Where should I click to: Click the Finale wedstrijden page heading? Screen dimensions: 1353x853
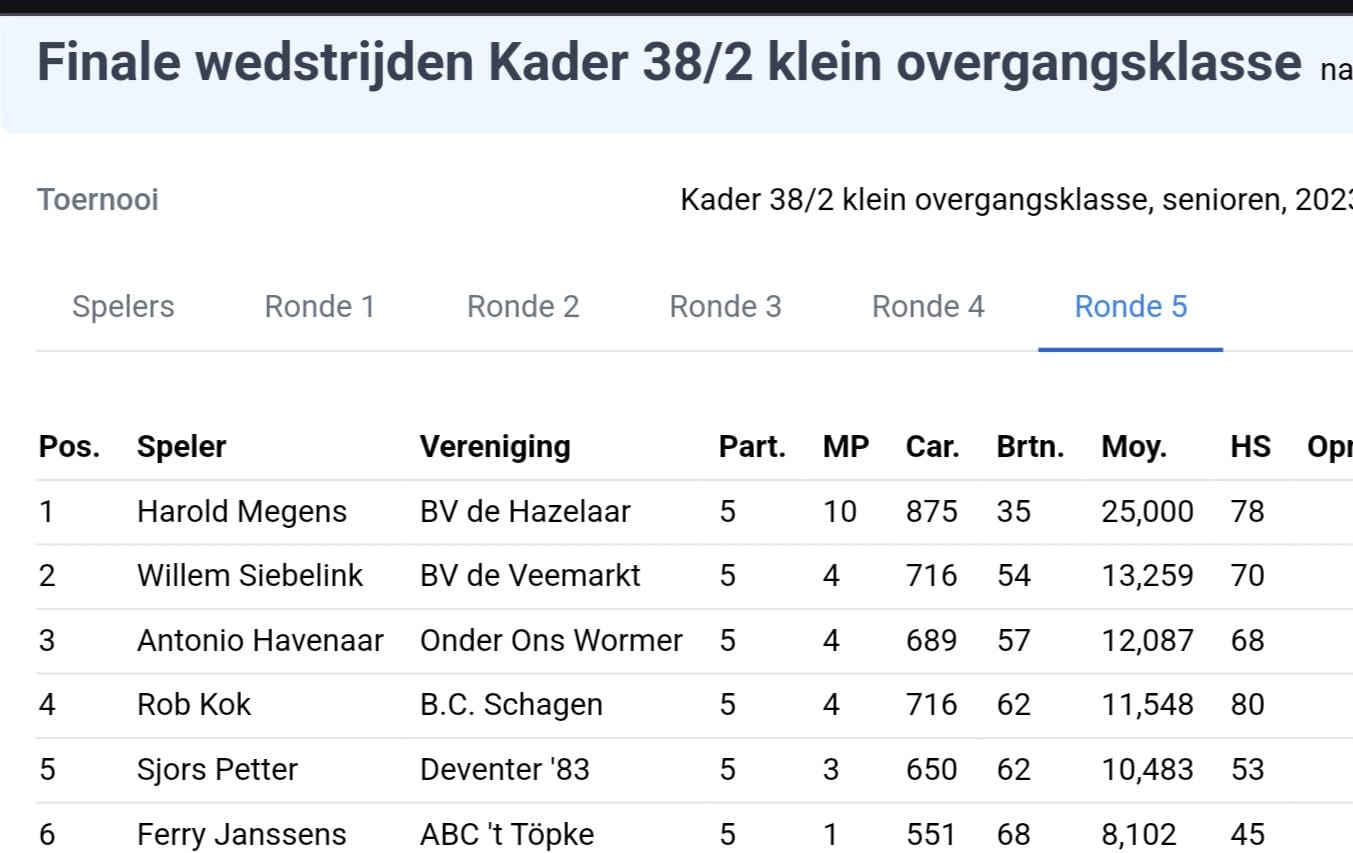669,63
